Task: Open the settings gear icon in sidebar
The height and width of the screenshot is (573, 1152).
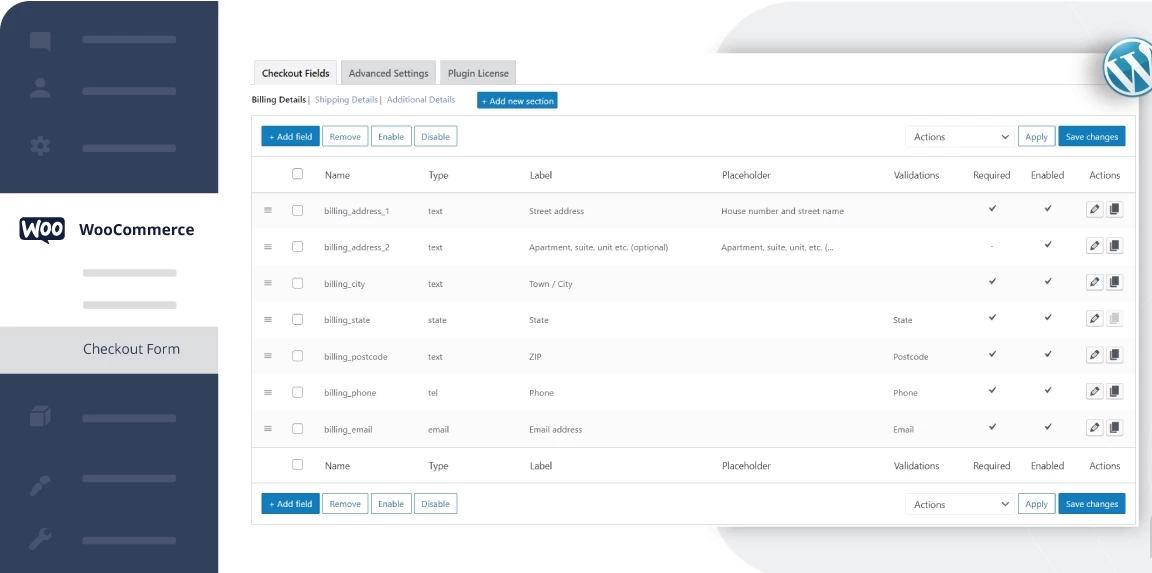Action: 40,145
